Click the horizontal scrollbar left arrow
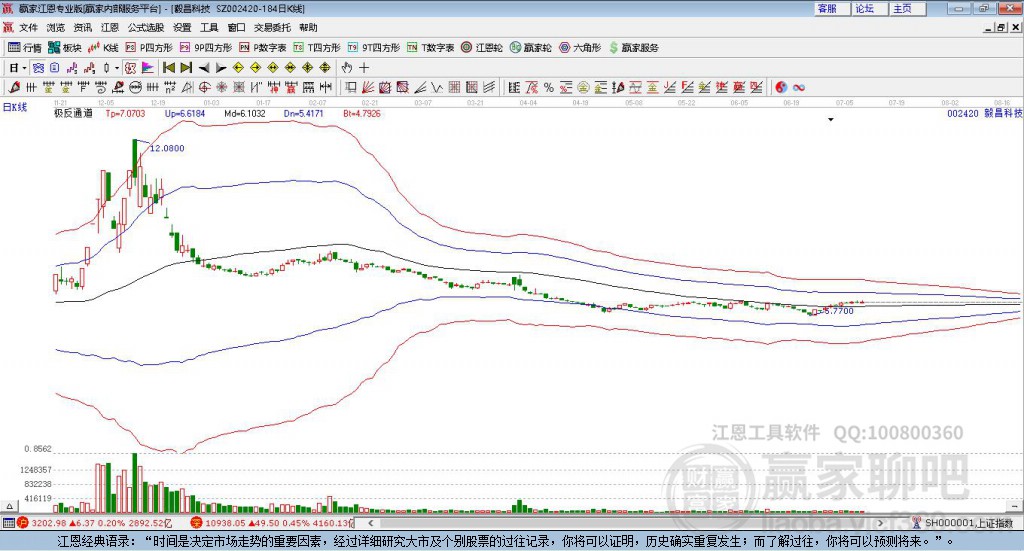This screenshot has height=551, width=1024. coord(371,523)
